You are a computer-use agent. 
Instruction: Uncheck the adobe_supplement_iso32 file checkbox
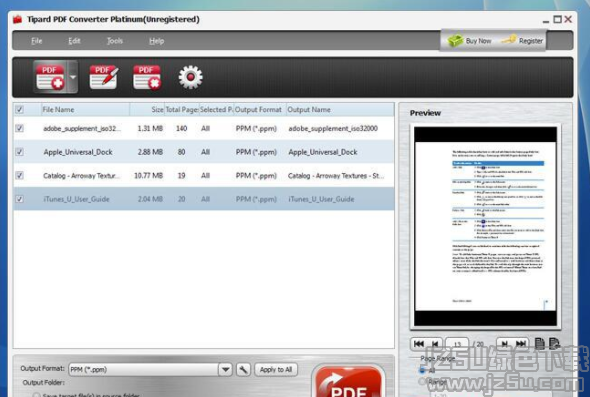[x=19, y=128]
